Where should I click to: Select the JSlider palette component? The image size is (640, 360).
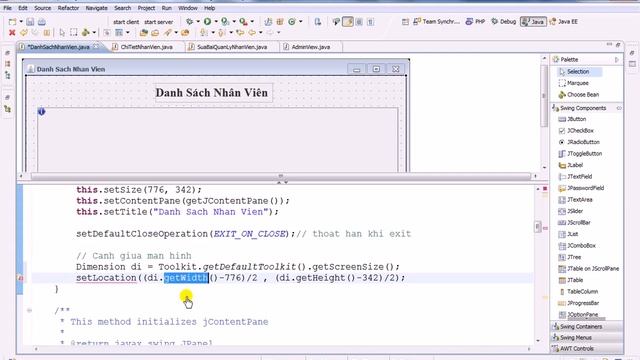pos(571,211)
